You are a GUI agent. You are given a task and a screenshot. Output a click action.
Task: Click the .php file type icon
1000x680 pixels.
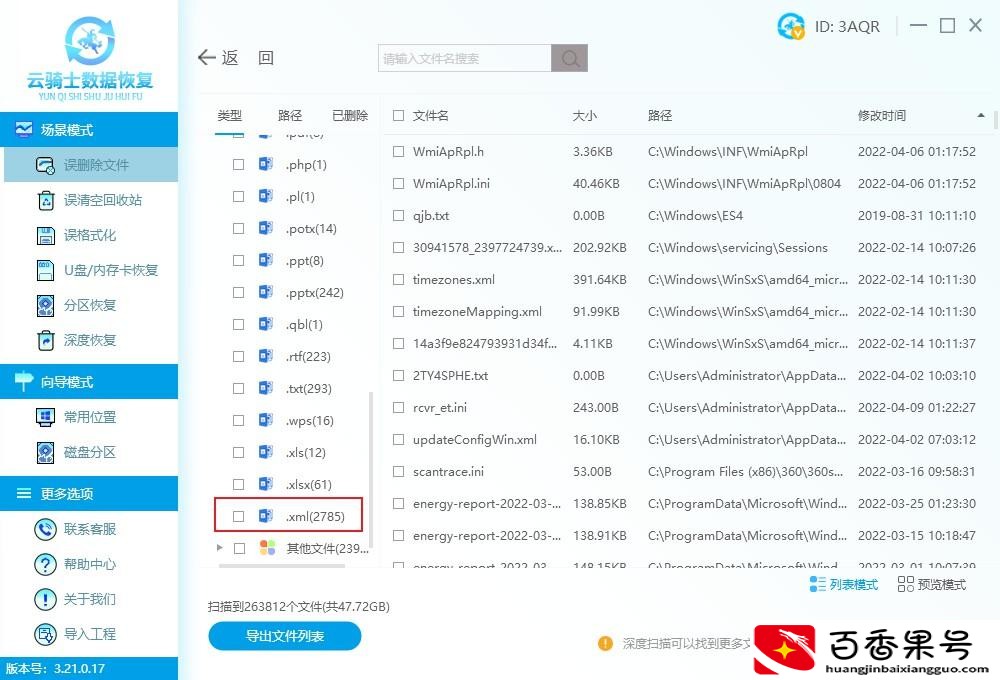[x=266, y=165]
